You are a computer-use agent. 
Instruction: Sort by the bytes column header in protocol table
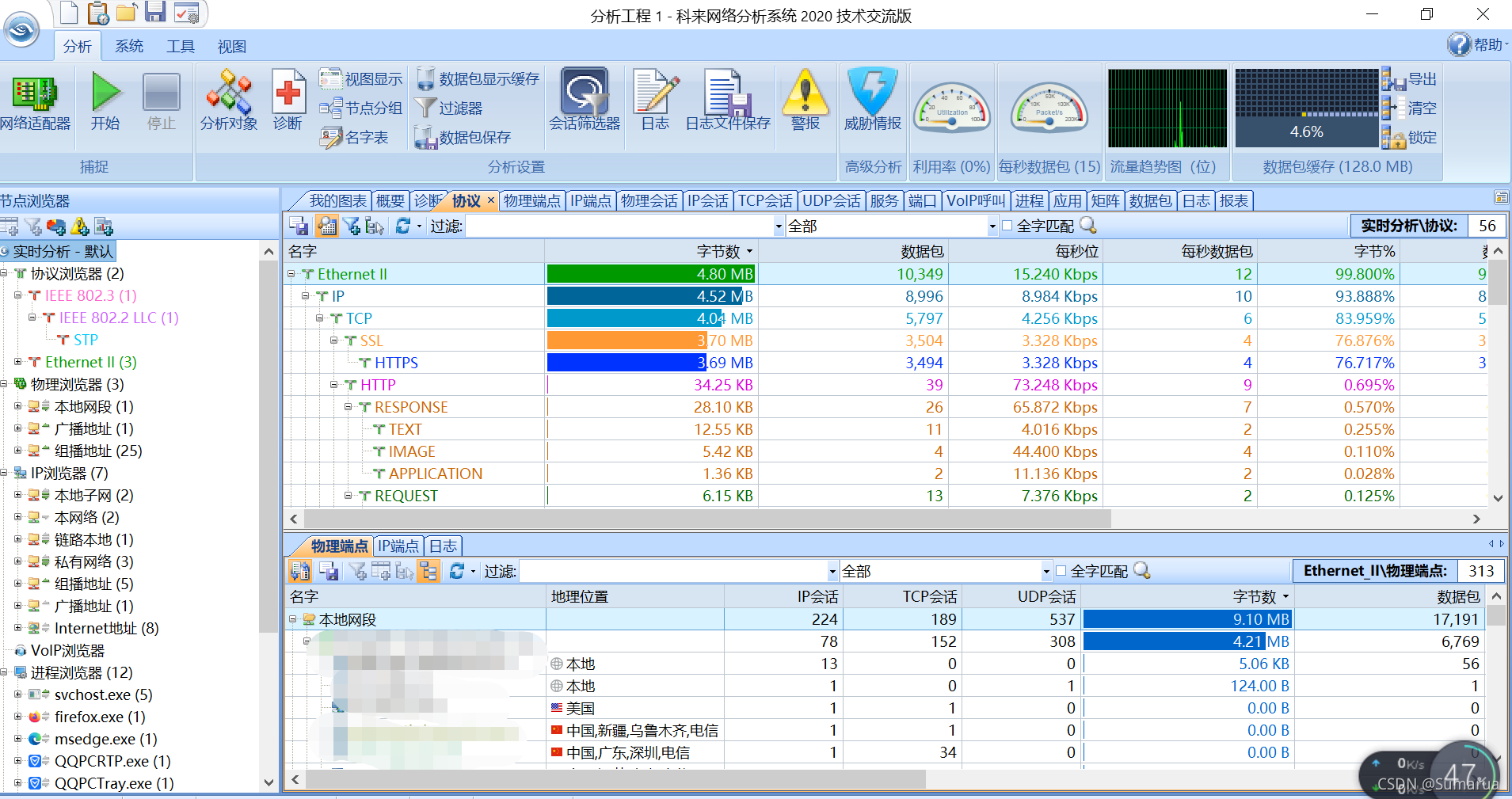click(x=651, y=251)
